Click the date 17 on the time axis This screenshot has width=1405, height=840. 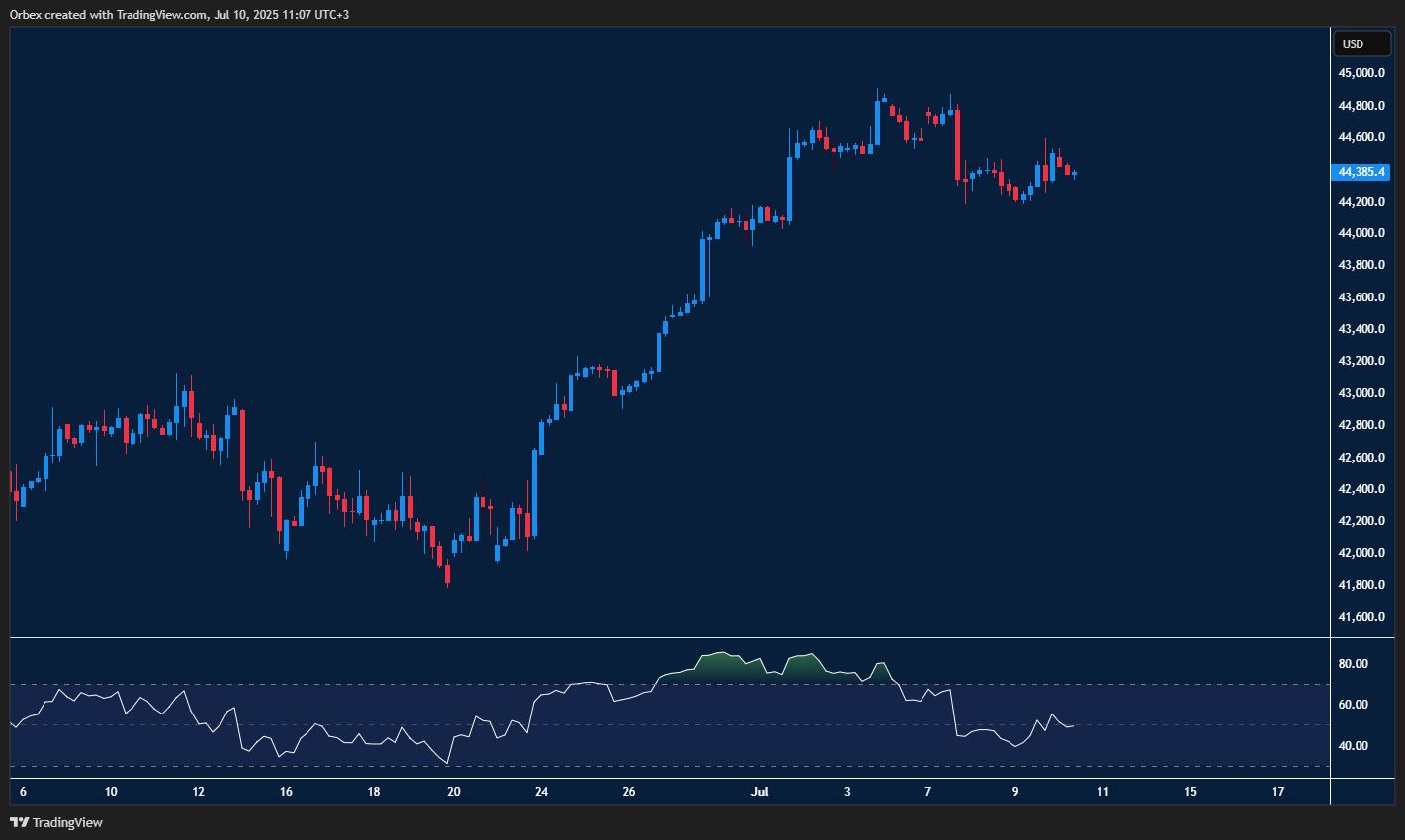1277,792
